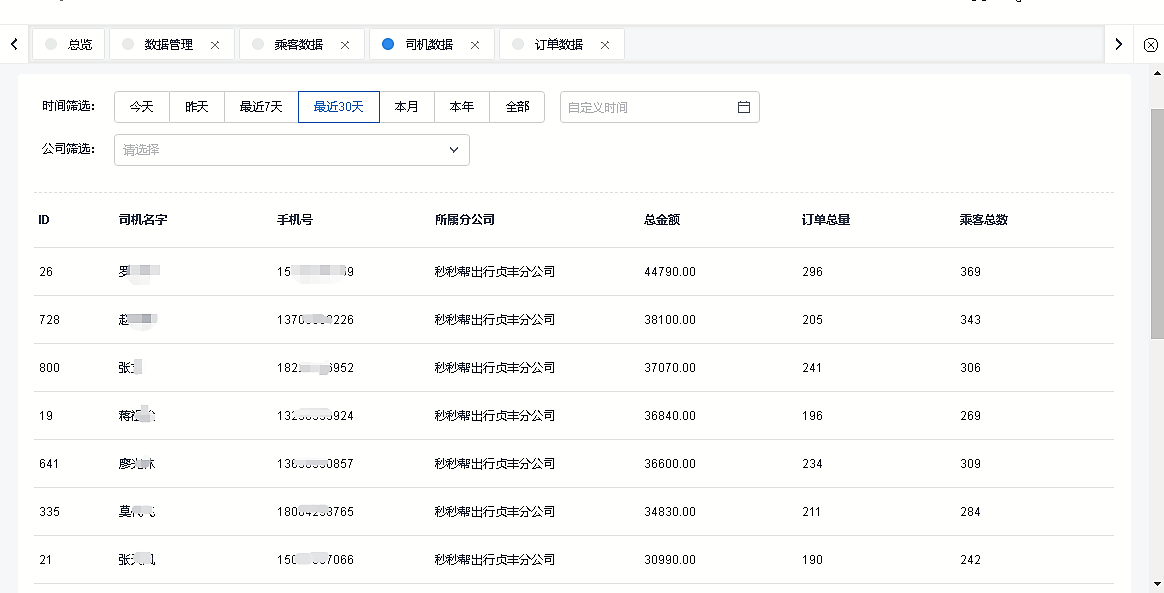Close the 乘客数据 tab
The image size is (1164, 593).
(x=345, y=45)
